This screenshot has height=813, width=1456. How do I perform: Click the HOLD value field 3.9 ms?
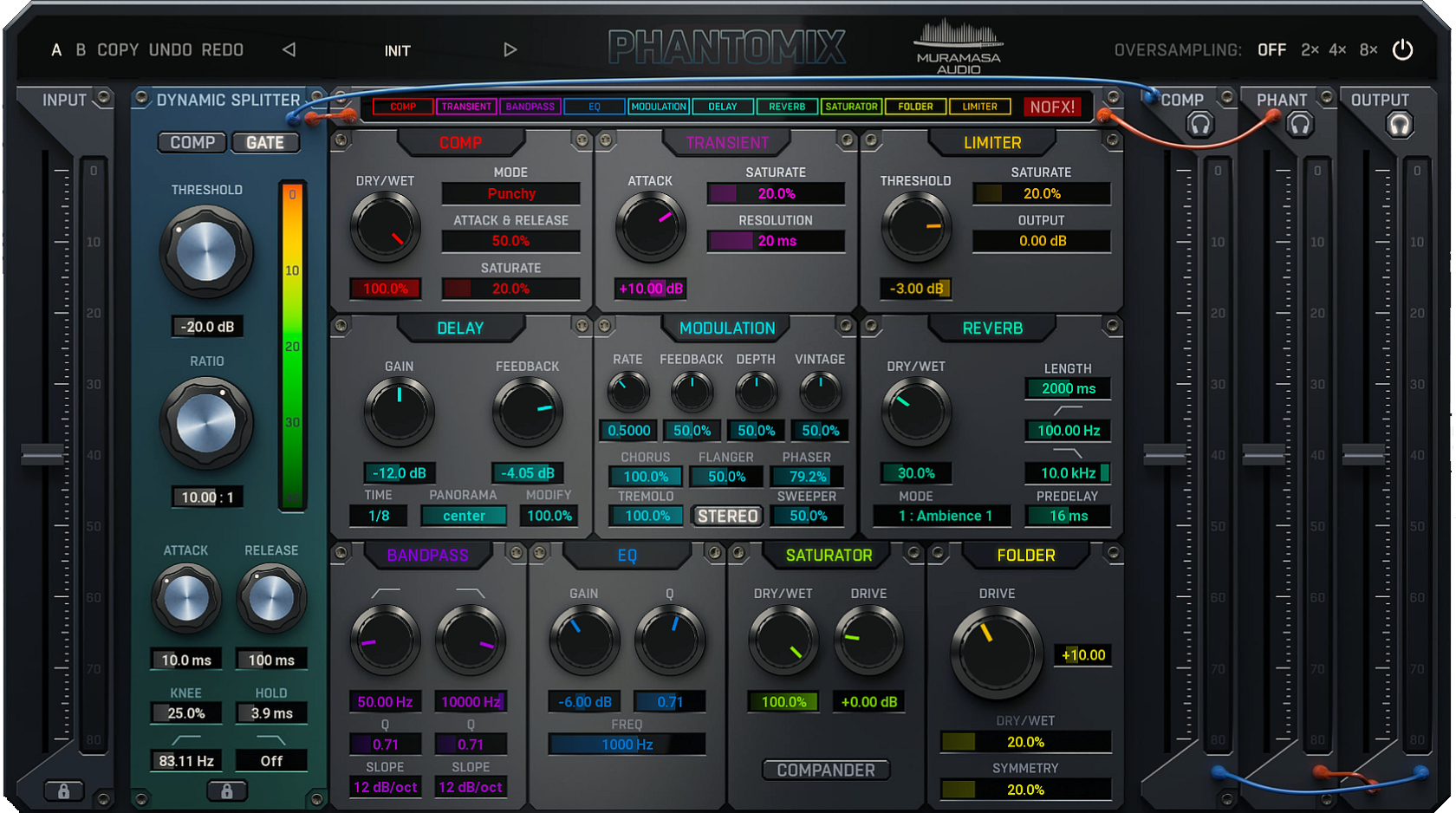(x=272, y=713)
